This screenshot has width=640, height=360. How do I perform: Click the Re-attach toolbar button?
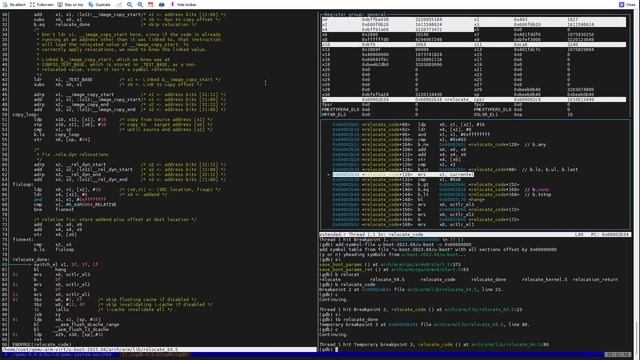point(14,4)
